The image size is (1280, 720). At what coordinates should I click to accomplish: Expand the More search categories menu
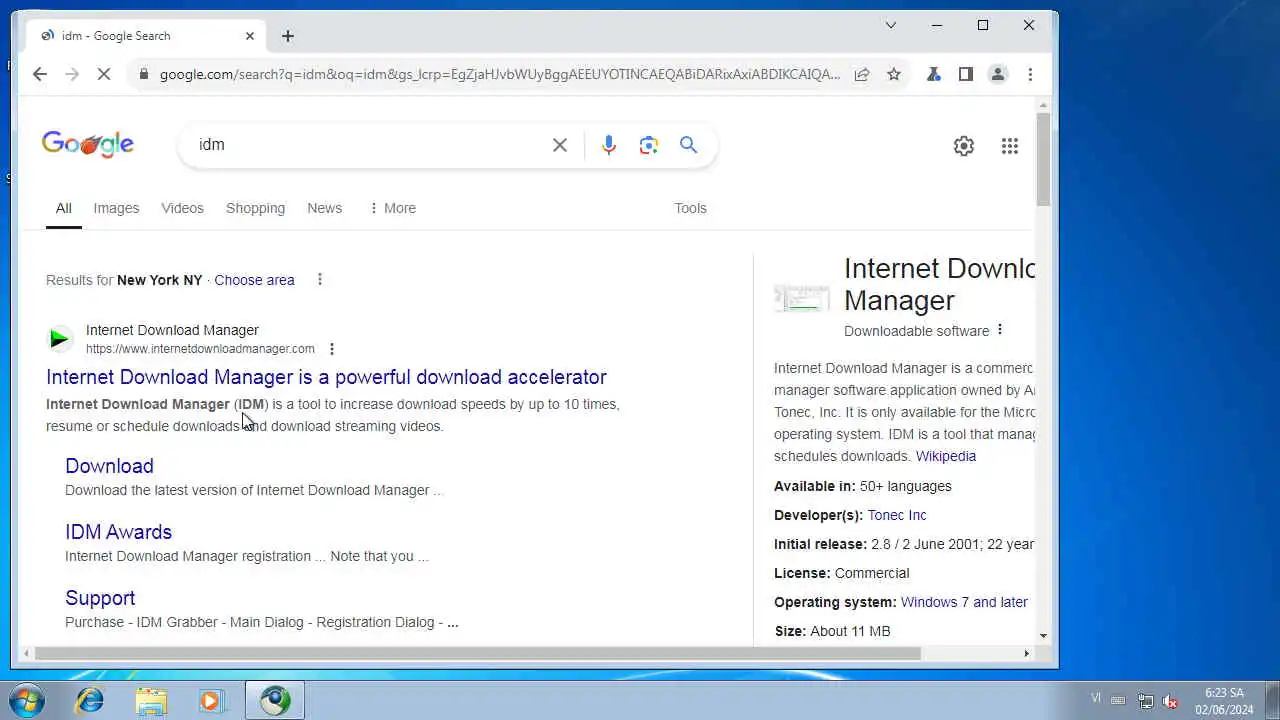click(x=392, y=208)
